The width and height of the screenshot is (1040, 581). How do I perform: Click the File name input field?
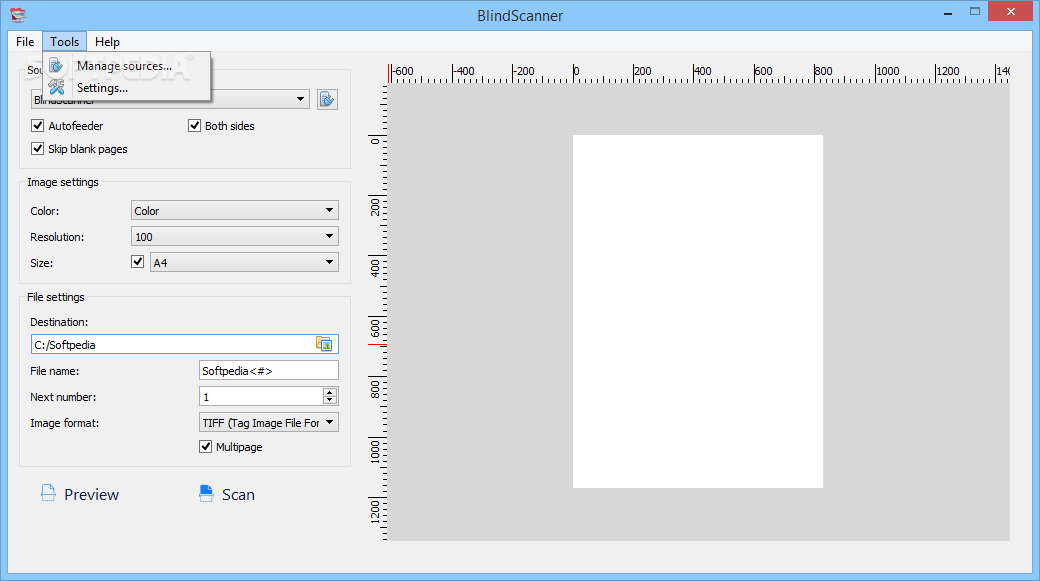[269, 371]
